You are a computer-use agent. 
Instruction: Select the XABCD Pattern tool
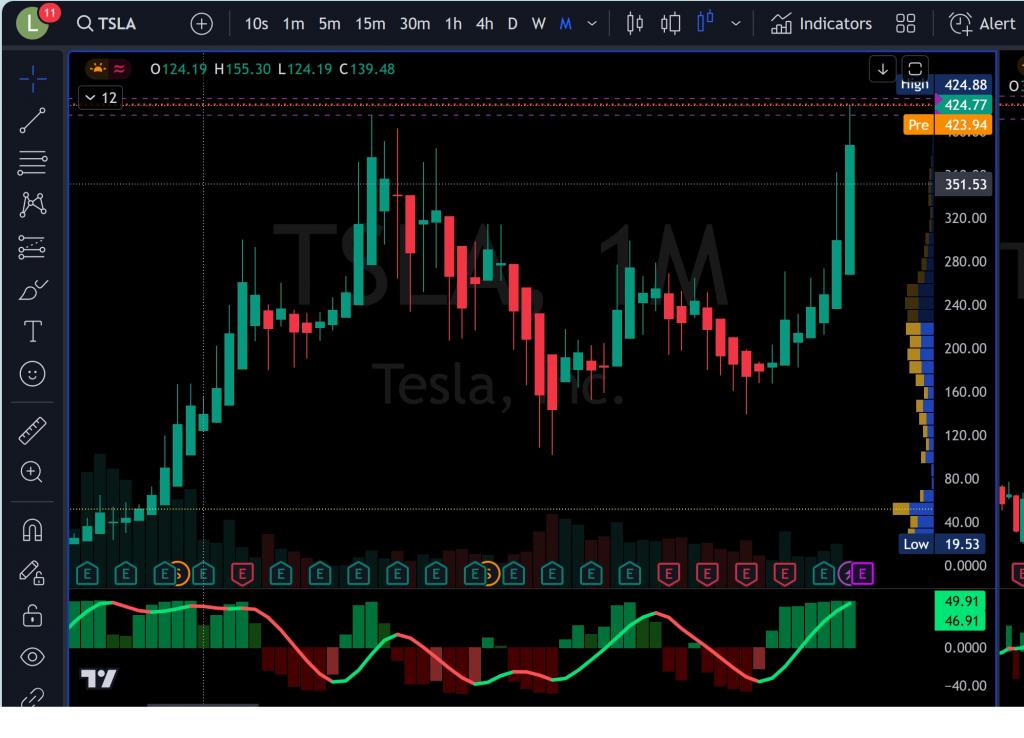[33, 204]
